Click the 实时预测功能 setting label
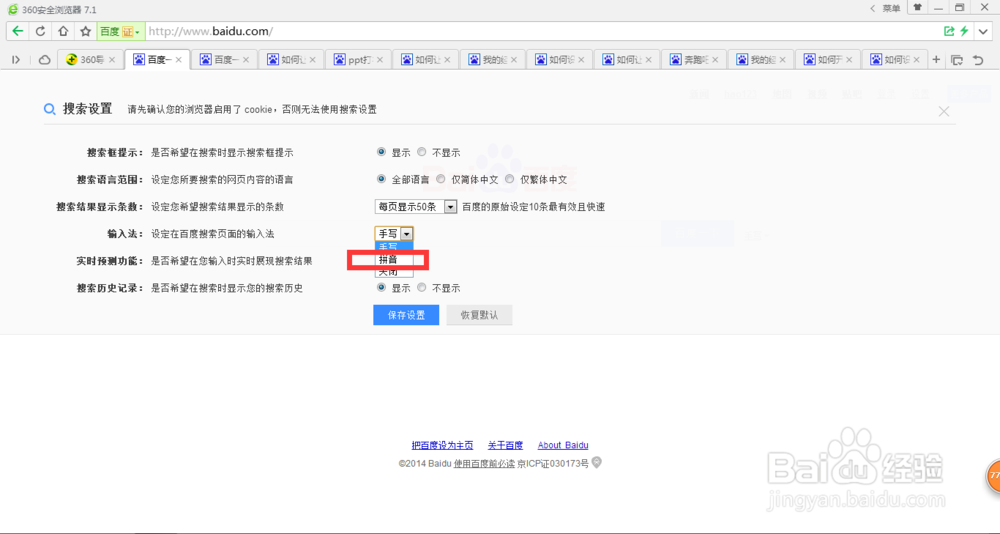Image resolution: width=1000 pixels, height=534 pixels. (110, 261)
